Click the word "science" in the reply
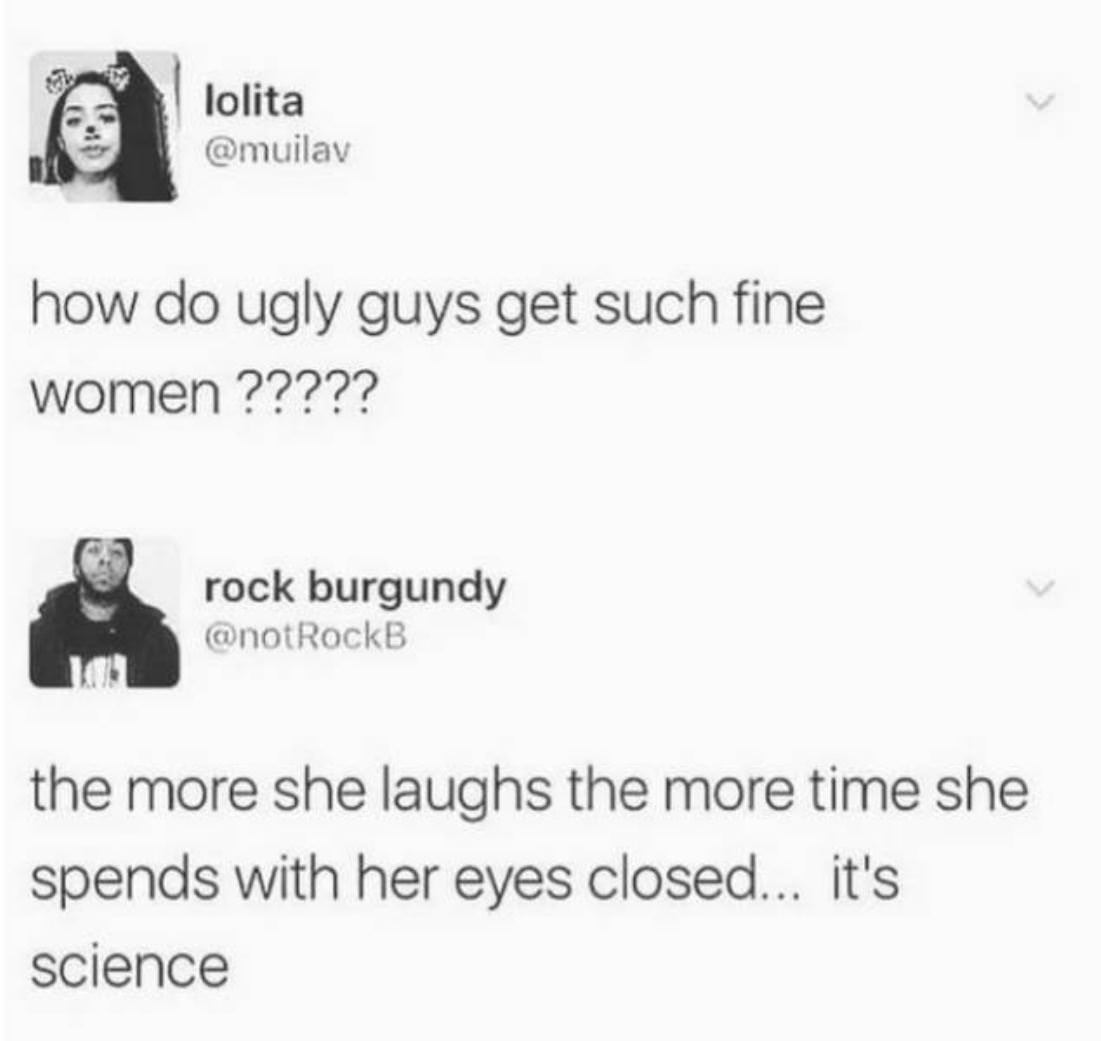The height and width of the screenshot is (1041, 1101). click(x=130, y=967)
